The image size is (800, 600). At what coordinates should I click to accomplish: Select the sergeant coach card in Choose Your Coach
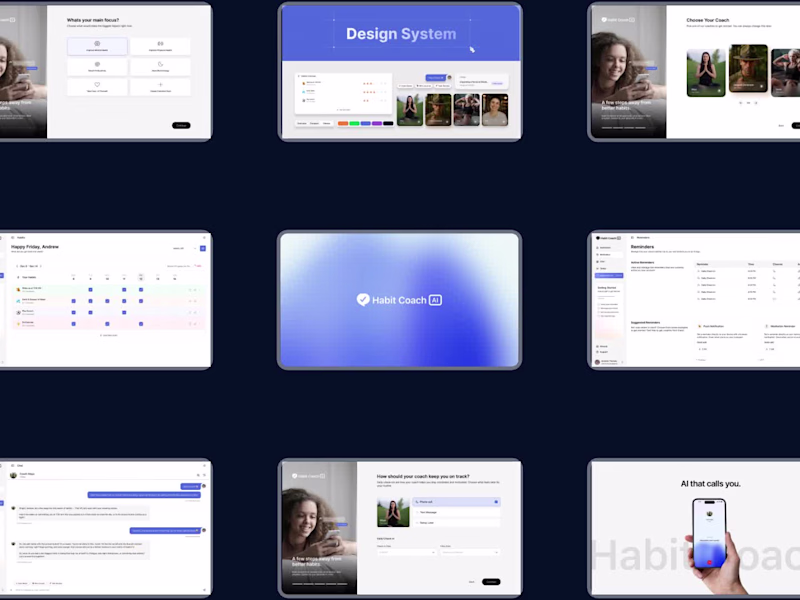[x=748, y=68]
